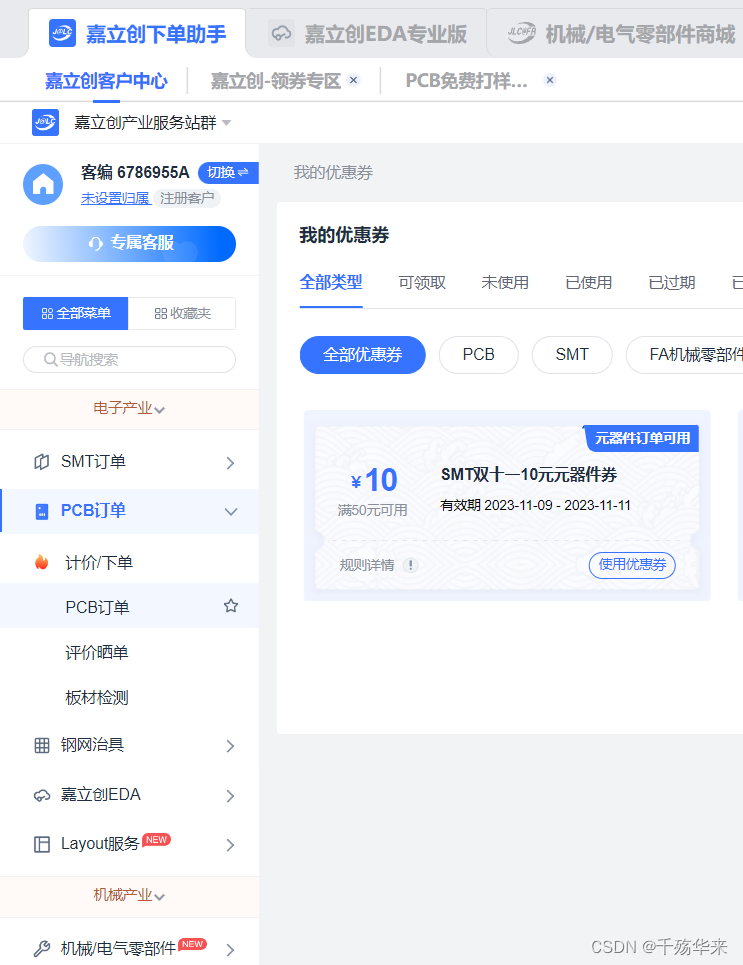Open the 嘉立创-领券专区 tab
This screenshot has width=743, height=965.
[x=276, y=81]
